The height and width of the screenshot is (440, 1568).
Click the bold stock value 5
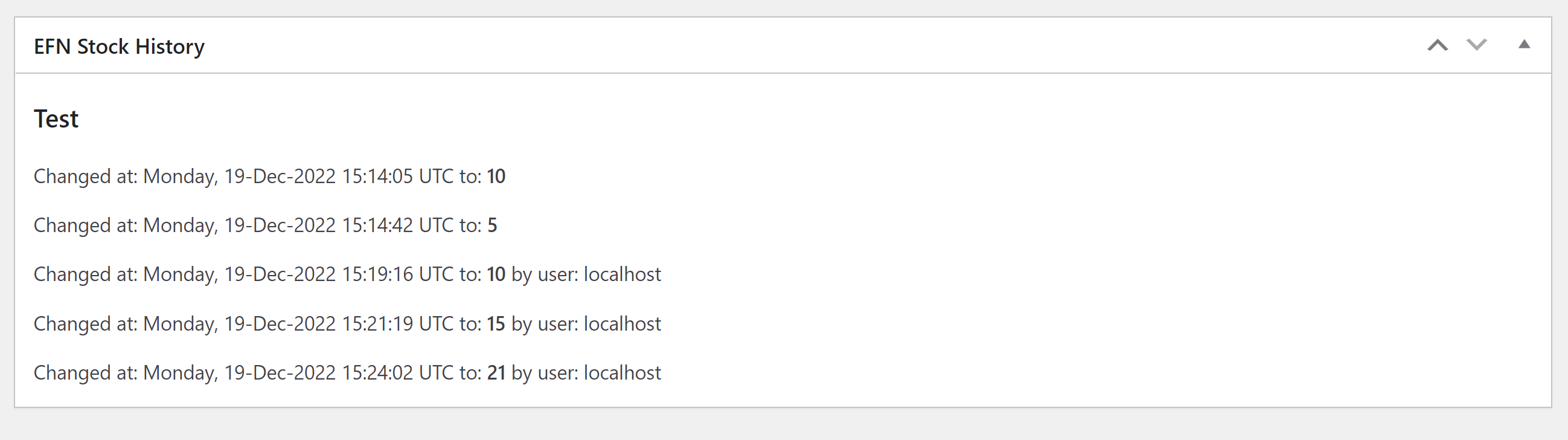click(x=493, y=225)
